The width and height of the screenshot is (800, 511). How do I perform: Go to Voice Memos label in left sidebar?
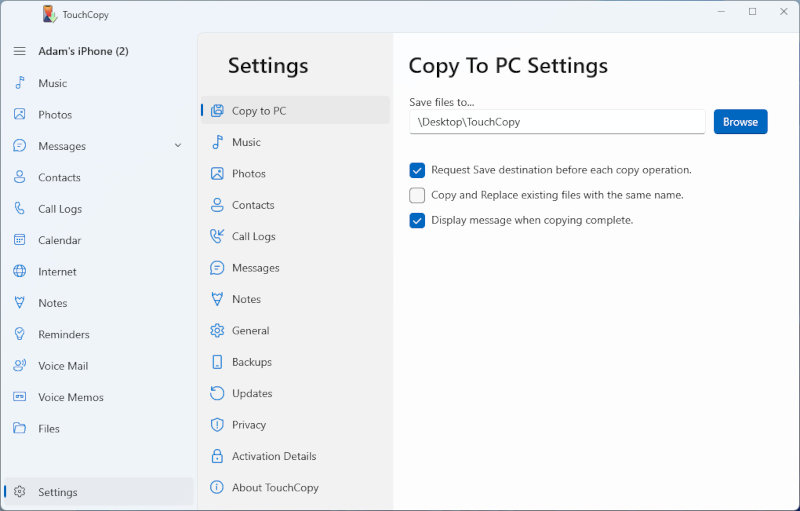point(71,397)
